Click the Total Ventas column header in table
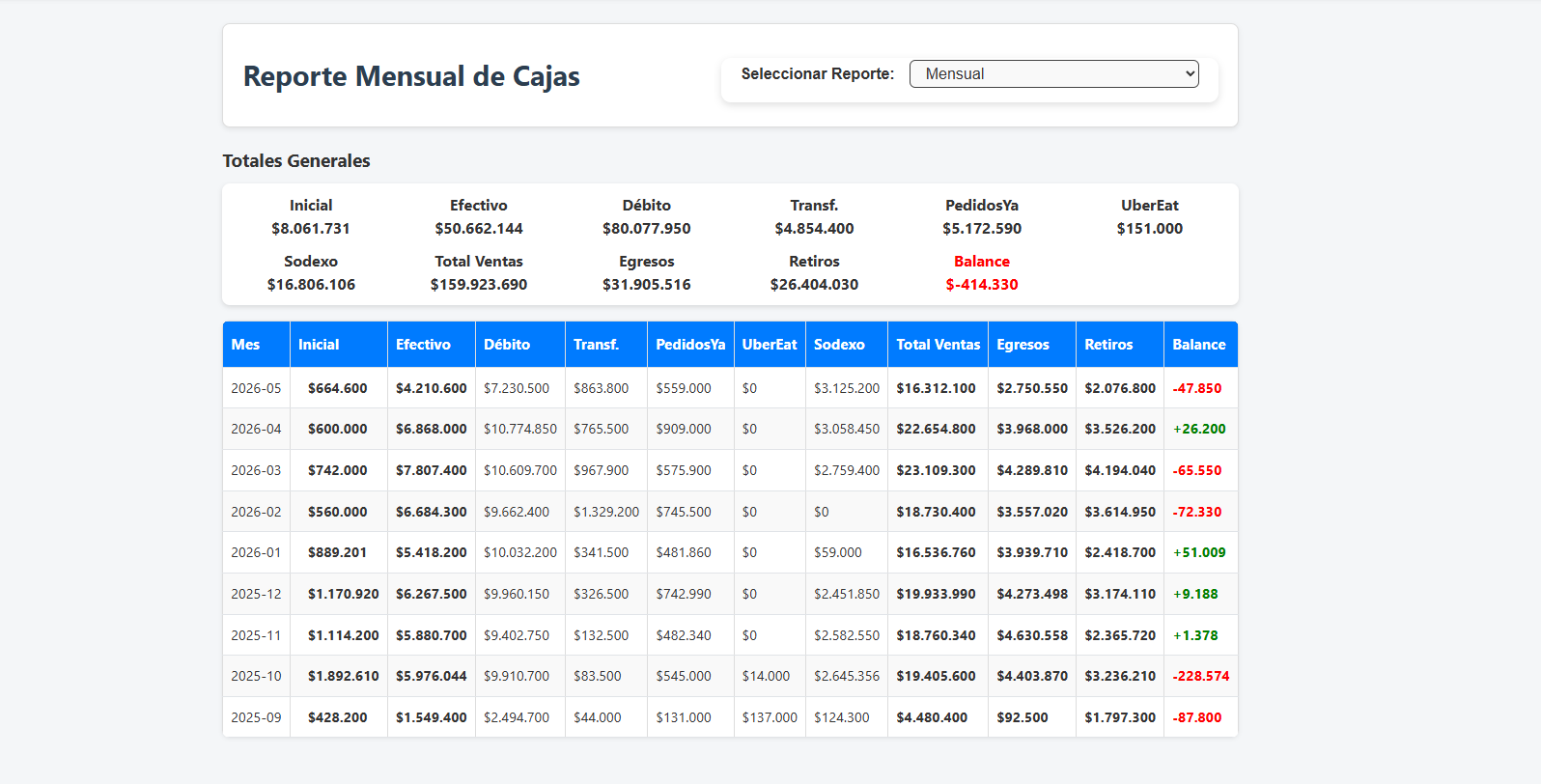Screen dimensions: 1541x784 [x=938, y=345]
